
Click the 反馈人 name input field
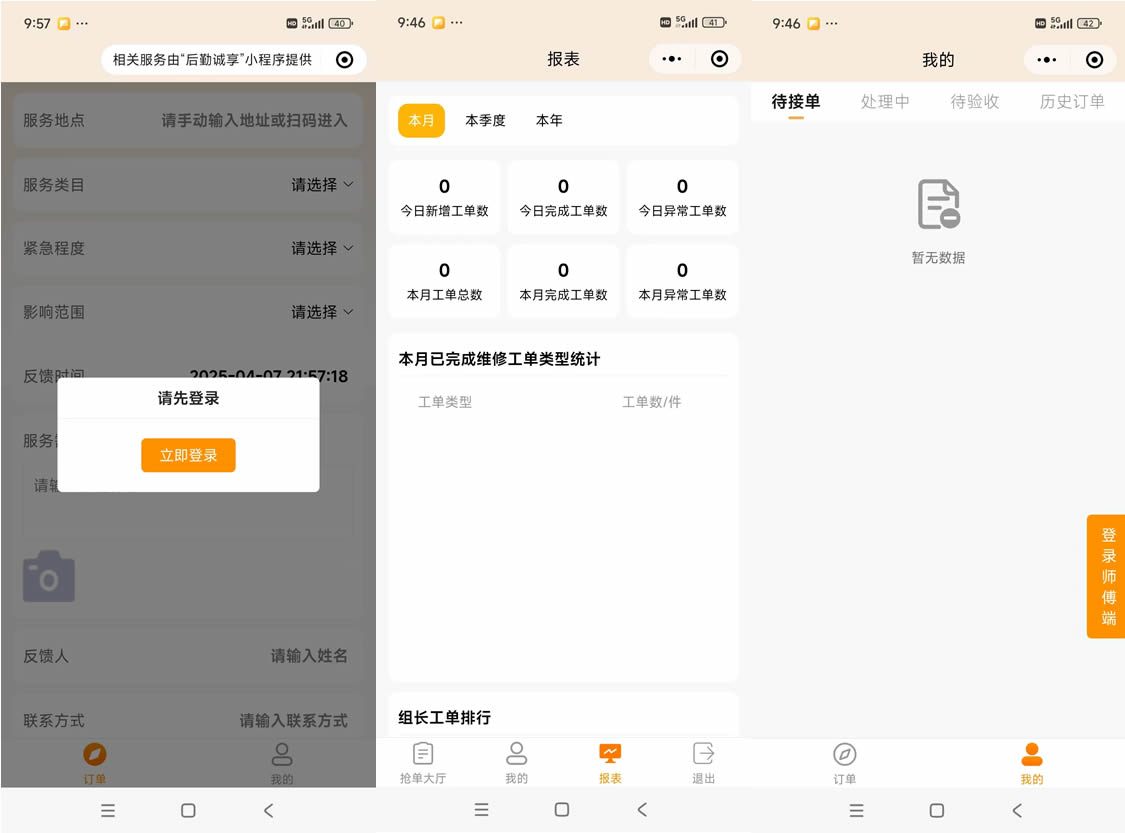pyautogui.click(x=308, y=657)
